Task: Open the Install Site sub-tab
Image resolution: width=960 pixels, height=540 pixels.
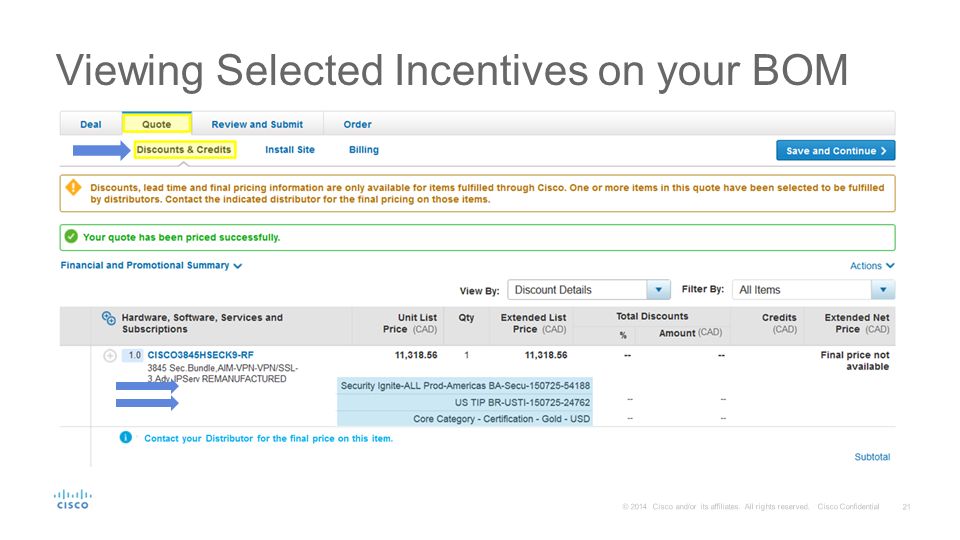Action: 290,149
